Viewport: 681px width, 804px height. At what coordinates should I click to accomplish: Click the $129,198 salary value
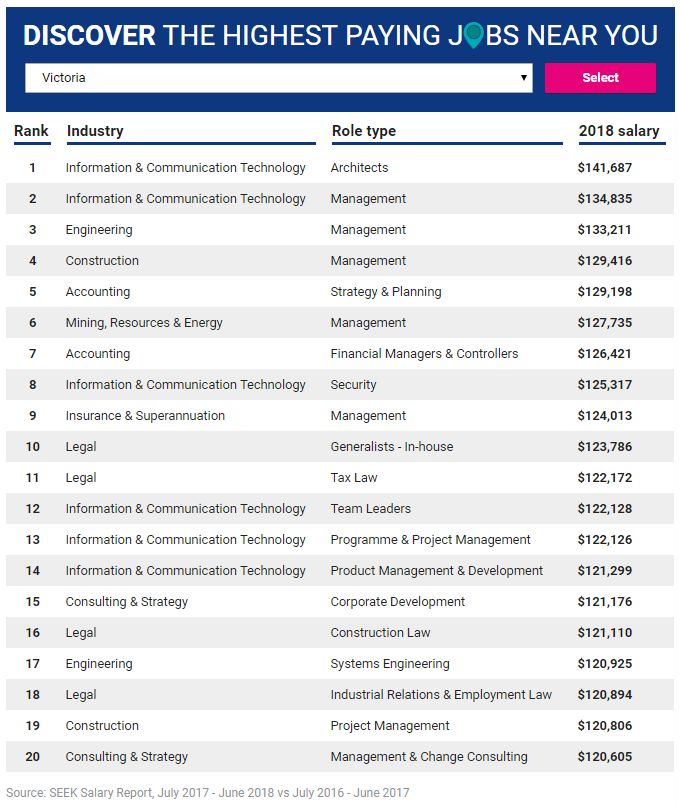[x=605, y=292]
